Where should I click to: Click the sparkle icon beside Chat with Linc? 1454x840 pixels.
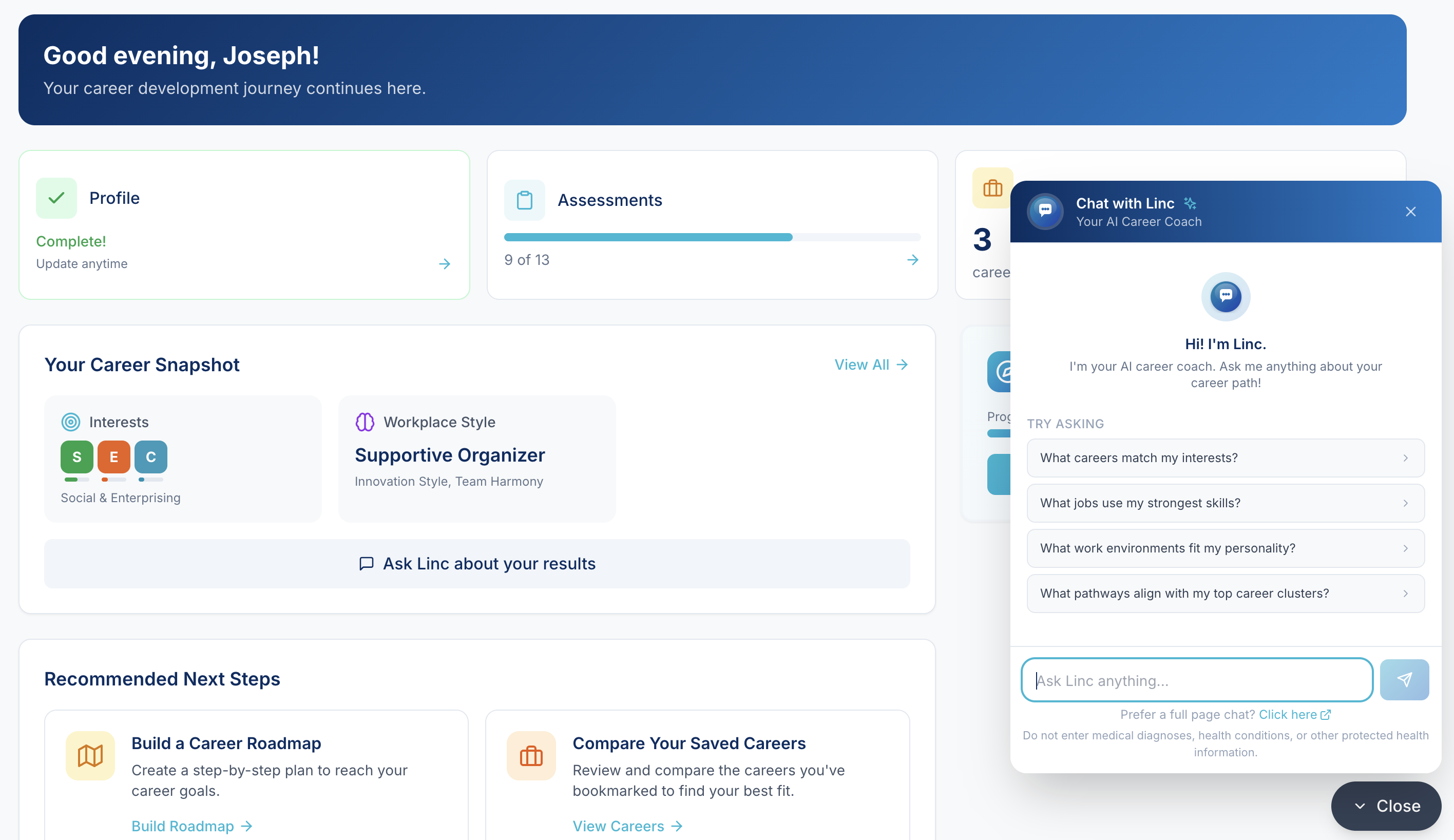(x=1190, y=203)
